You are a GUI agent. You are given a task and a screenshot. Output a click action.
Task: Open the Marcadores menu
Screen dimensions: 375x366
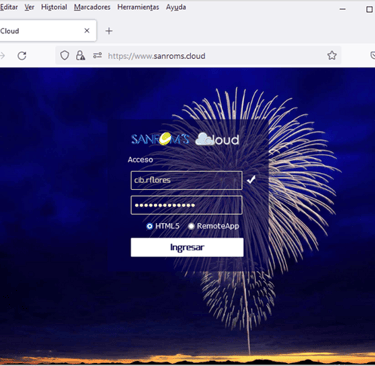92,7
